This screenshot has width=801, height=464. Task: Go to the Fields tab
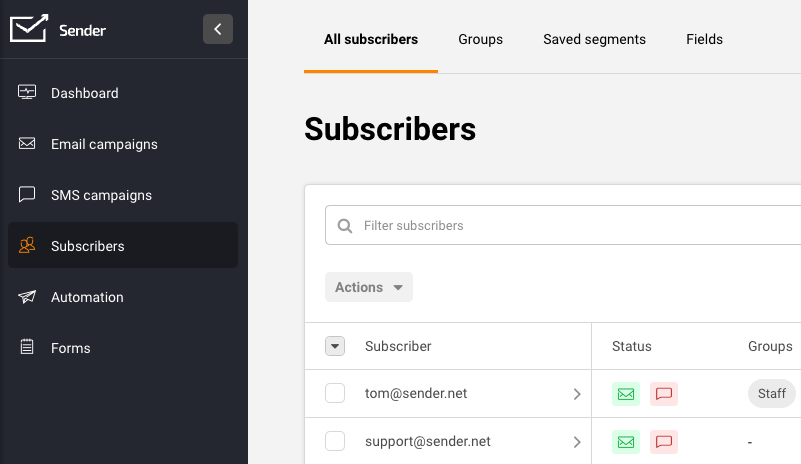tap(704, 40)
